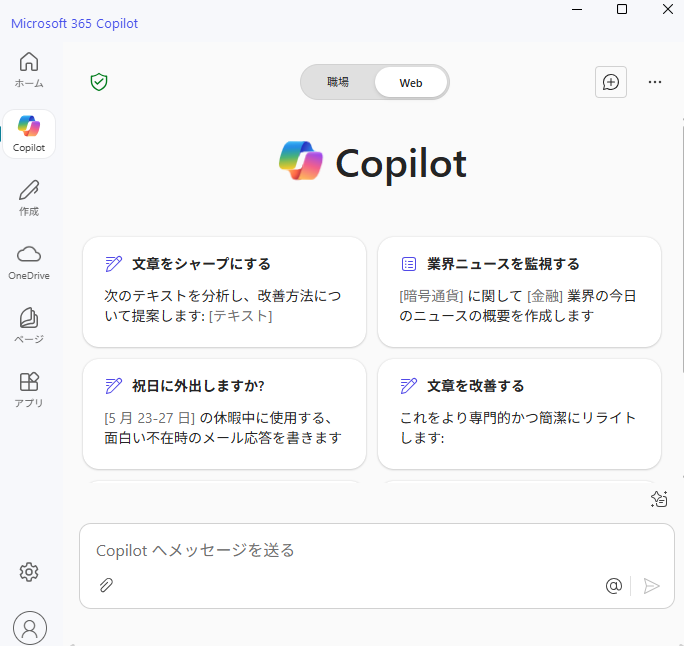Screen dimensions: 684x646
Task: Click the user account avatar icon
Action: click(30, 628)
